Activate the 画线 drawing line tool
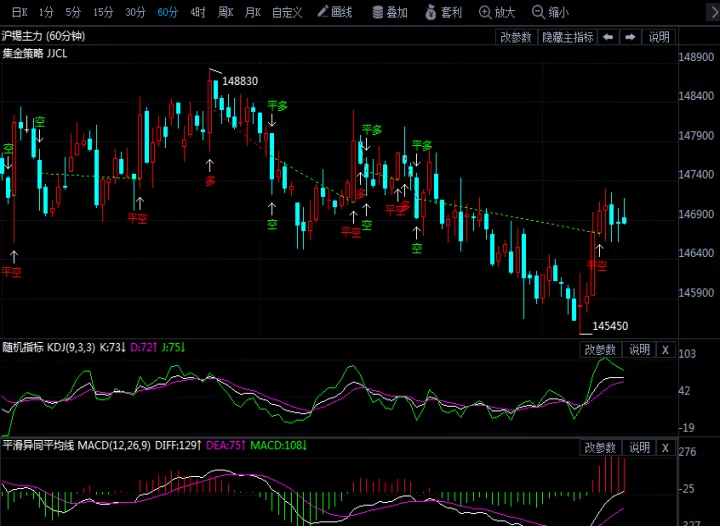Screen dimensions: 720x526 [335, 12]
